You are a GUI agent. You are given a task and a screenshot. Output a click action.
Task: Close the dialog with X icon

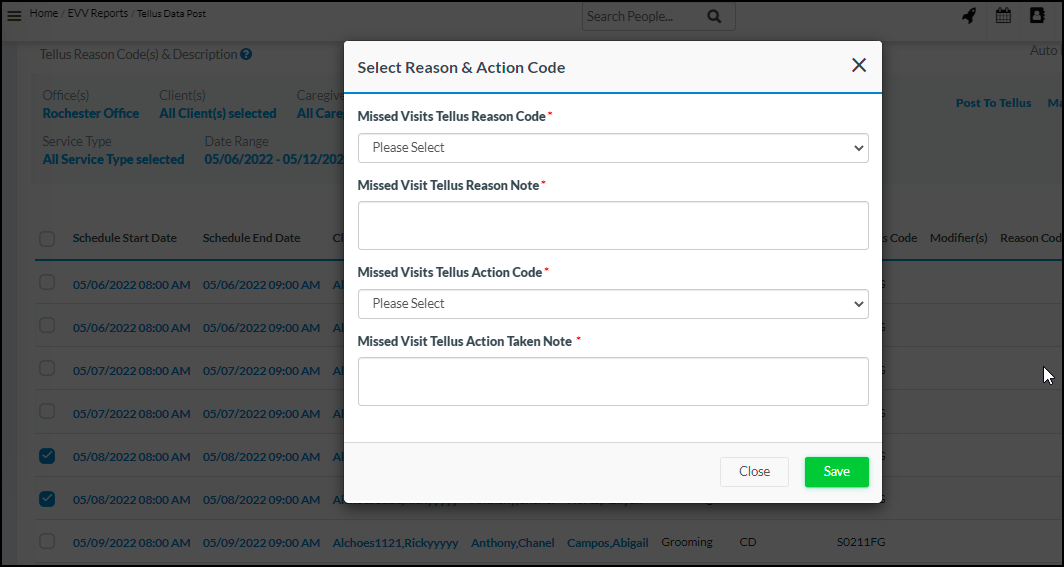pos(858,66)
